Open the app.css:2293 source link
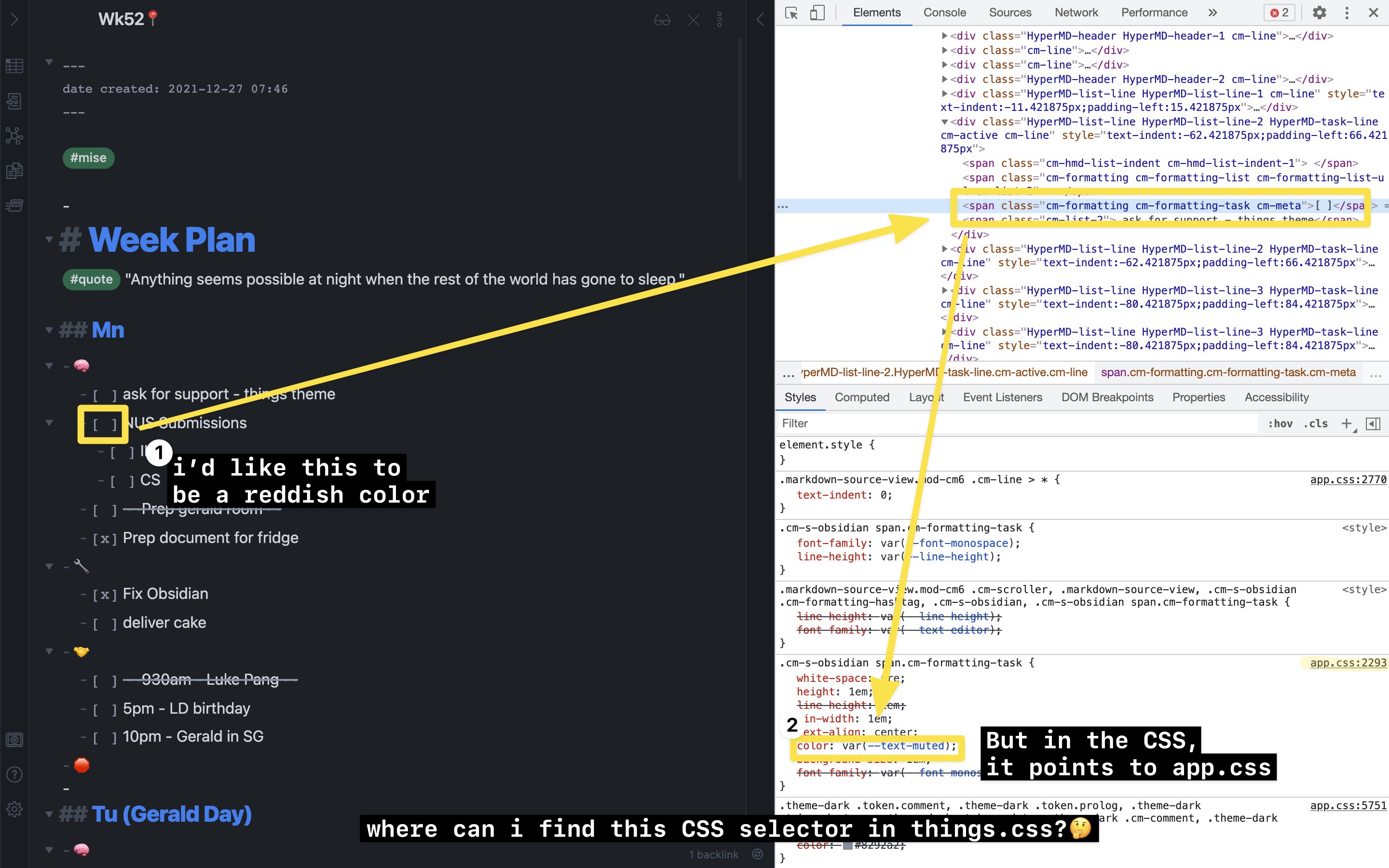 pos(1348,663)
